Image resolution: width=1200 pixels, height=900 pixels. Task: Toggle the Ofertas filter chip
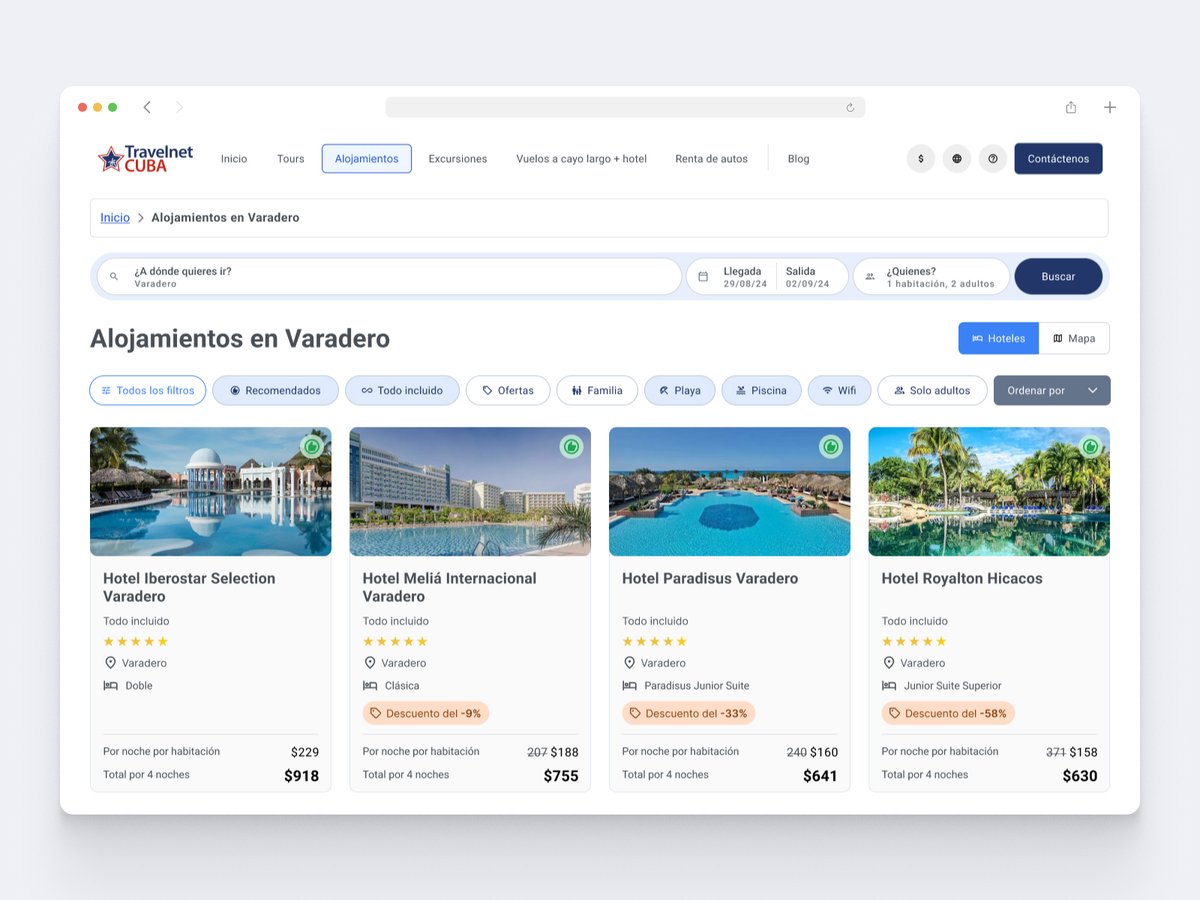click(508, 391)
